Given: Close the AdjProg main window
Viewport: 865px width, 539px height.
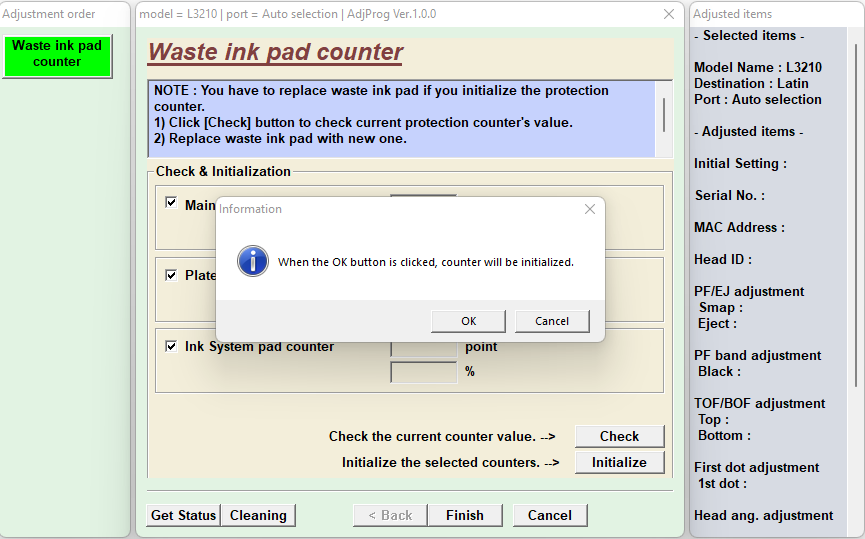Looking at the screenshot, I should click(668, 14).
